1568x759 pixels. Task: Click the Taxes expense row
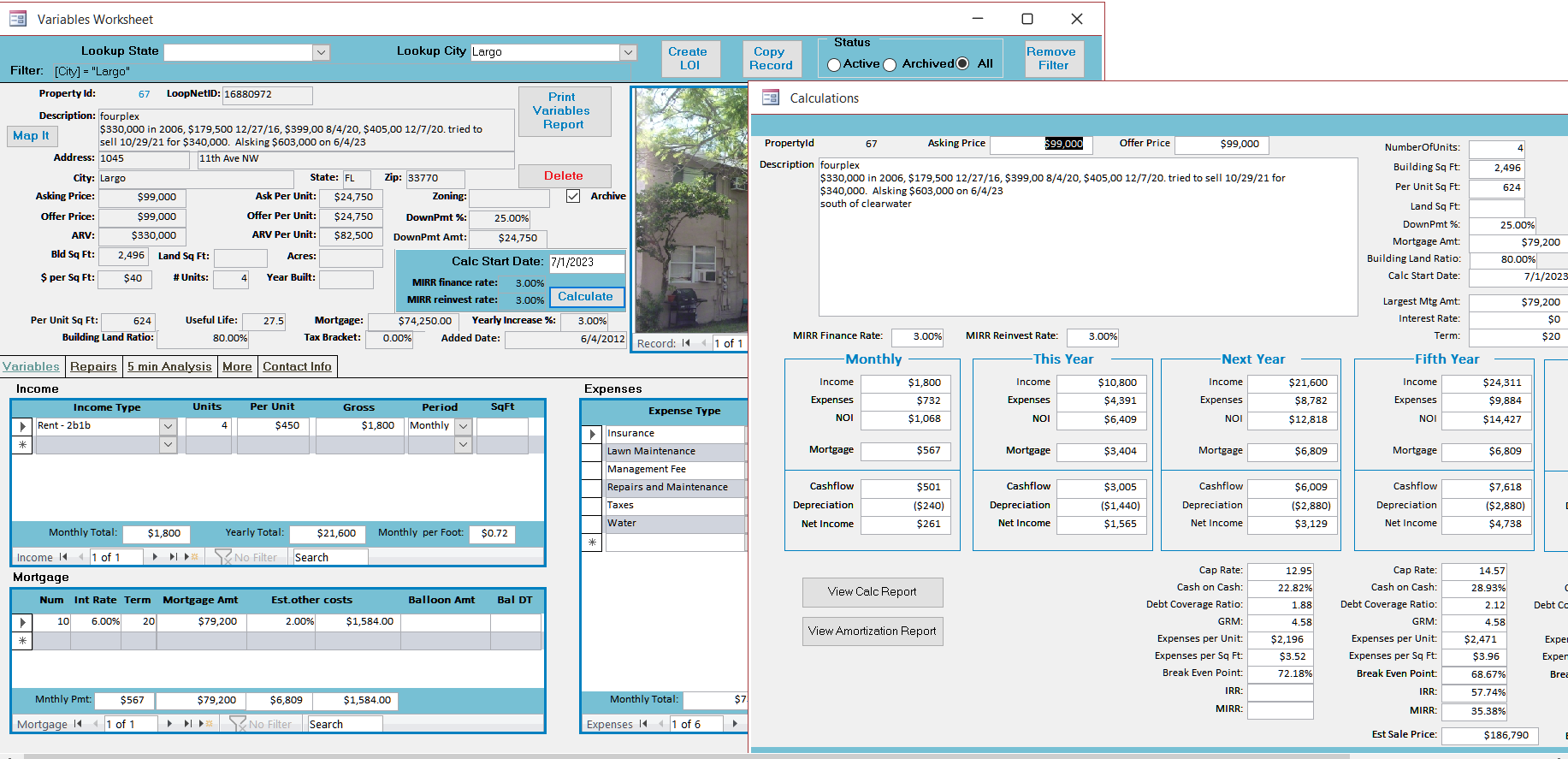point(675,506)
